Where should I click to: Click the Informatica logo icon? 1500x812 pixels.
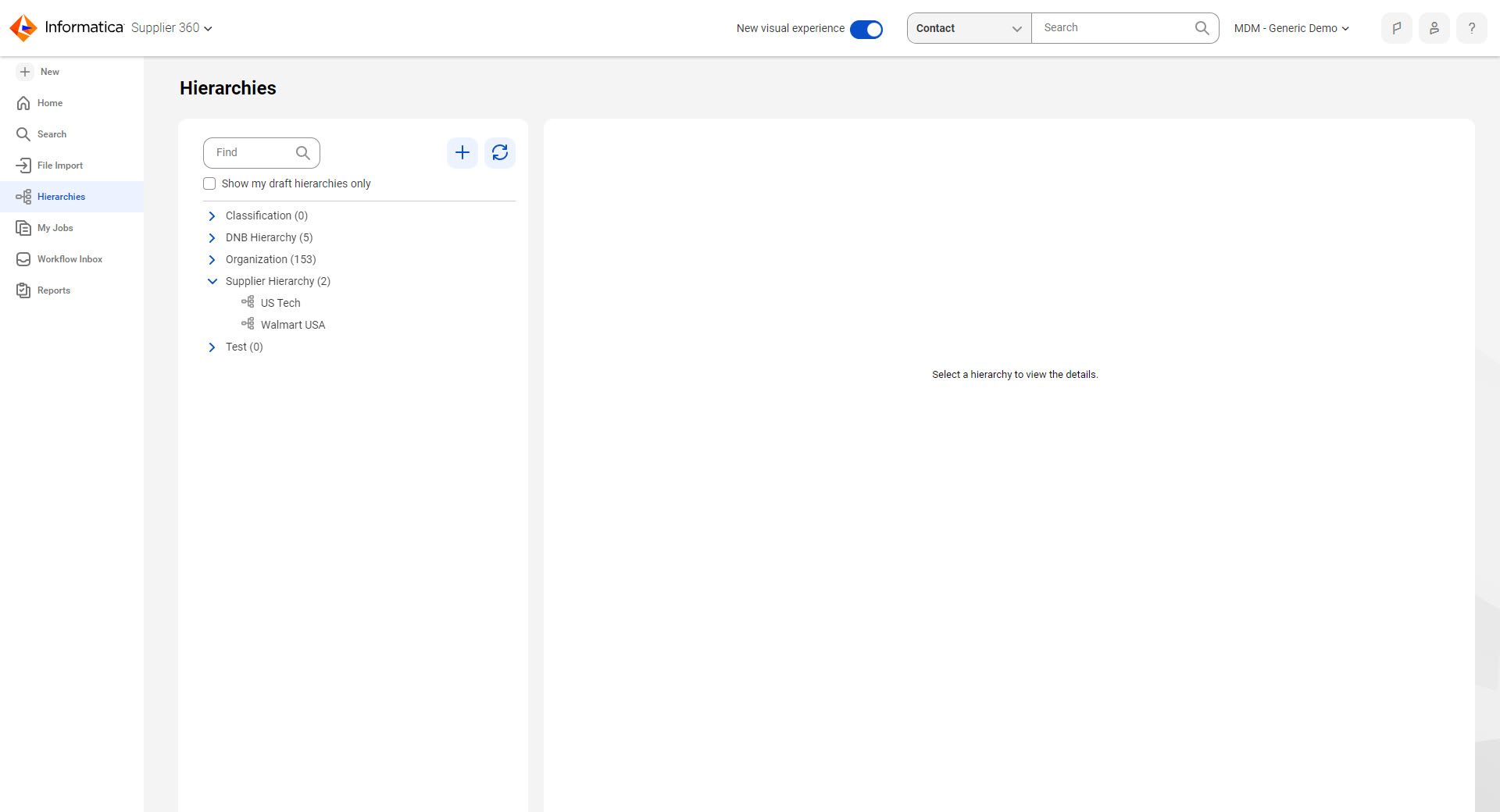coord(23,28)
